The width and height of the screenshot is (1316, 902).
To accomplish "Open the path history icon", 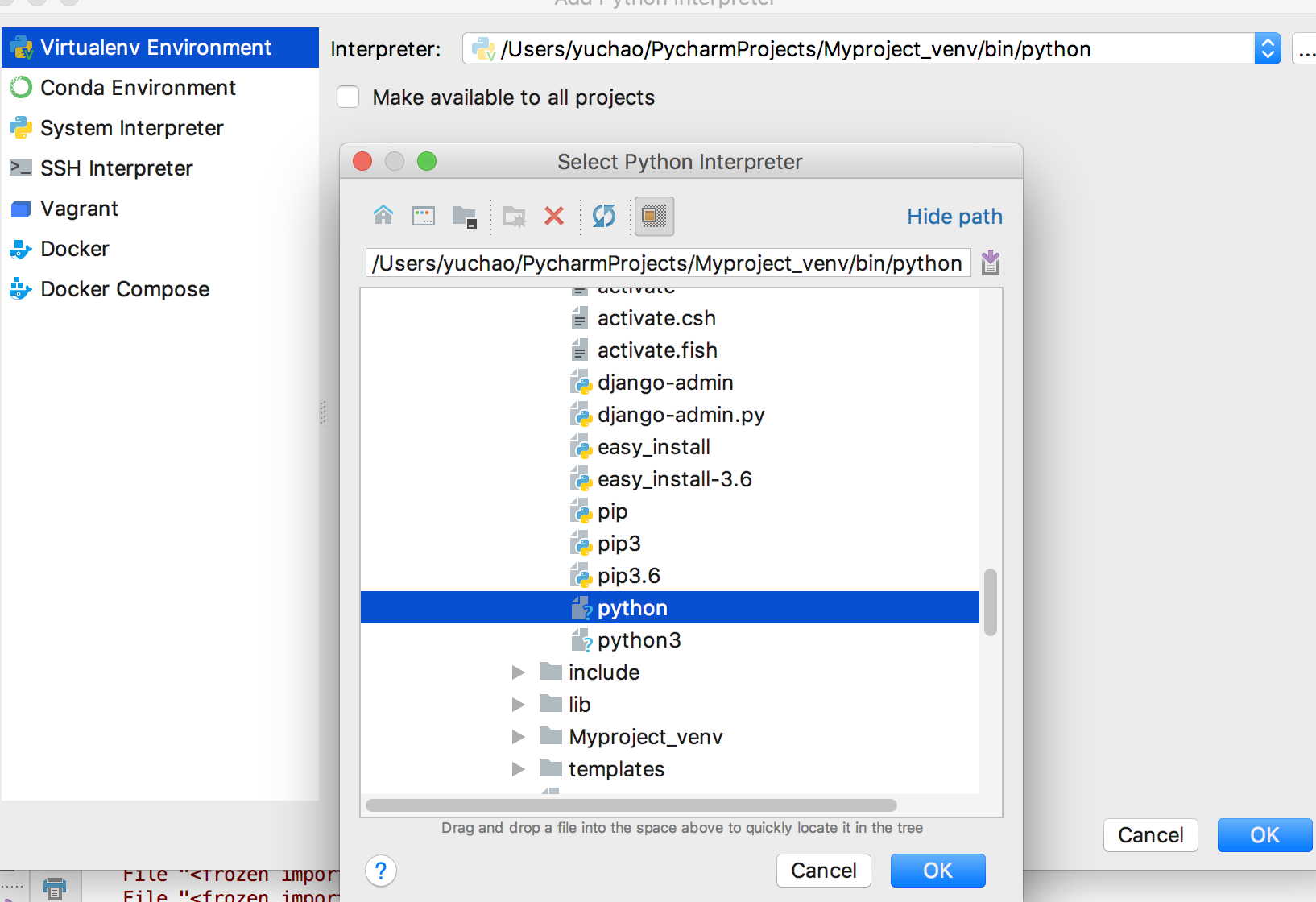I will coord(991,263).
